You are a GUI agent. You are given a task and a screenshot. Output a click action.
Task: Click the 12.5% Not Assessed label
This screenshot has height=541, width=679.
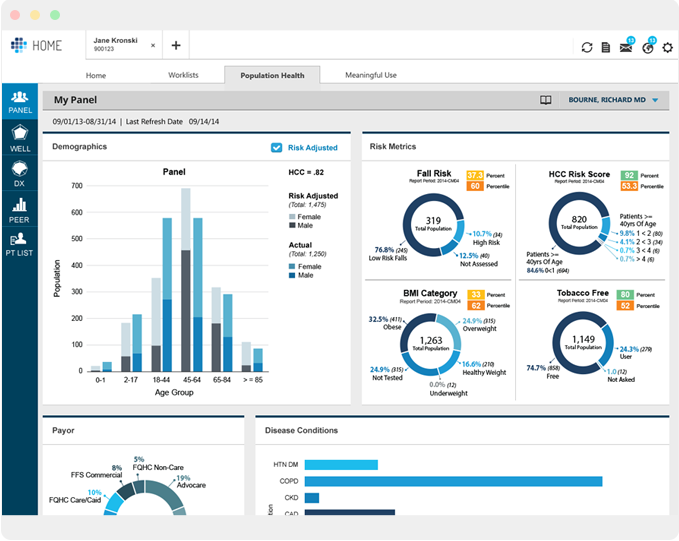pos(479,260)
